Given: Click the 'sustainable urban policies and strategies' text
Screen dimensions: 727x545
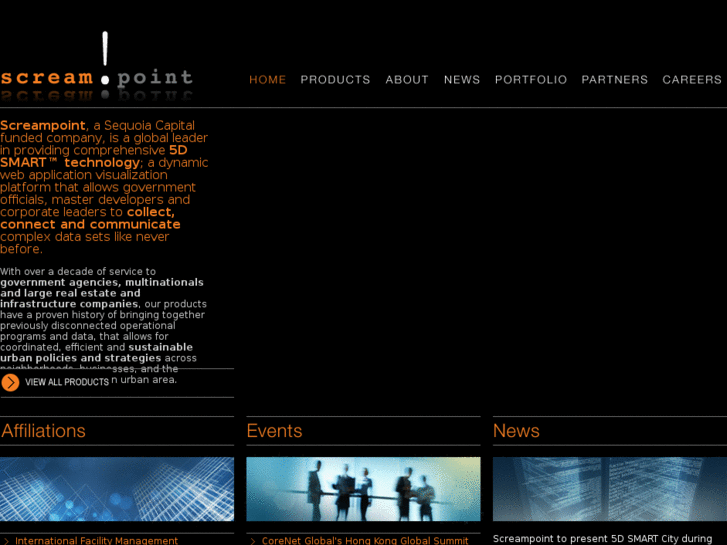Looking at the screenshot, I should click(96, 353).
